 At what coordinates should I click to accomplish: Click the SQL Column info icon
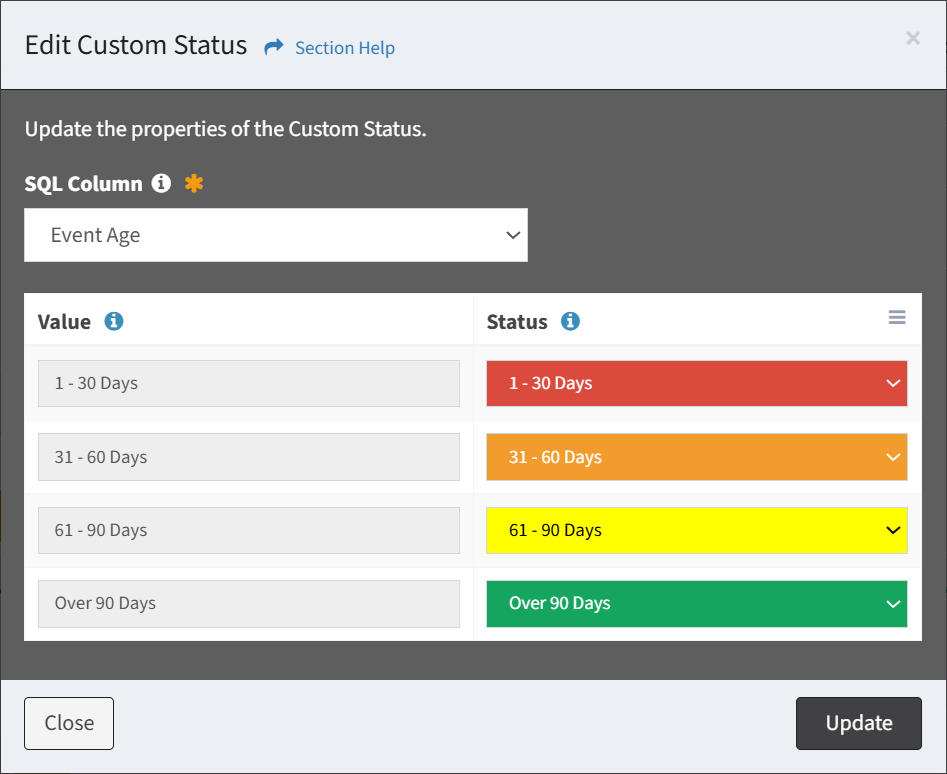tap(161, 183)
